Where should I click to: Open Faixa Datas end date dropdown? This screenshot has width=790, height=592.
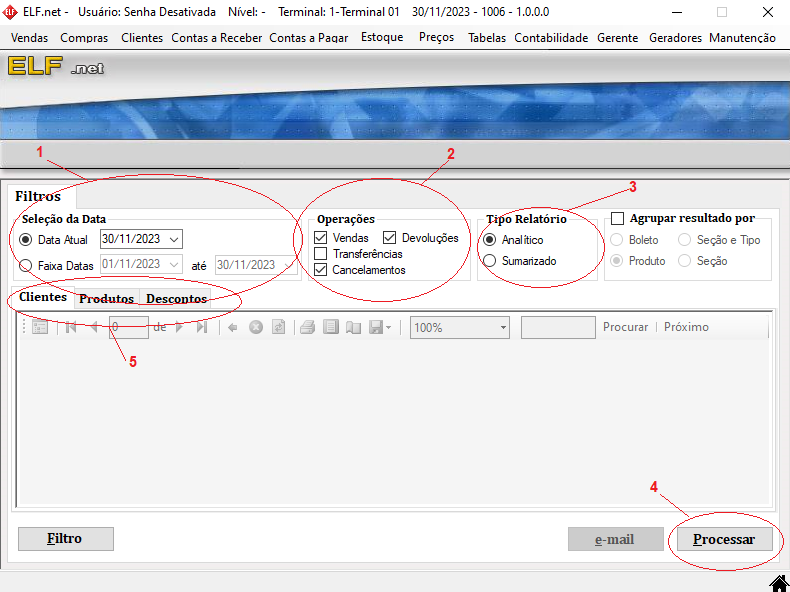click(288, 265)
